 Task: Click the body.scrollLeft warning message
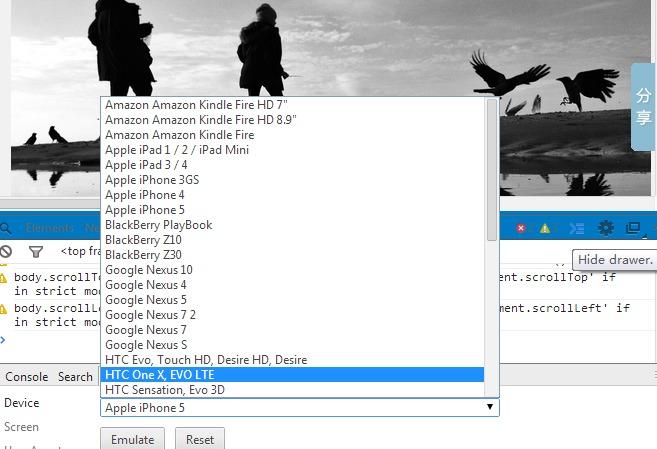tap(57, 315)
